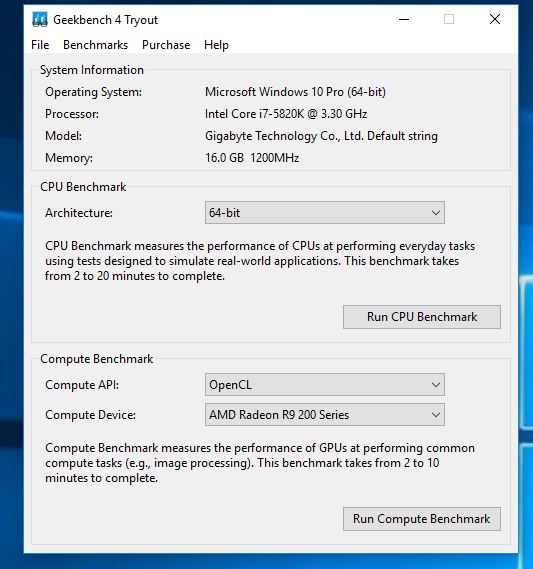Click the Compute Benchmark description paragraph
533x569 pixels.
(260, 463)
